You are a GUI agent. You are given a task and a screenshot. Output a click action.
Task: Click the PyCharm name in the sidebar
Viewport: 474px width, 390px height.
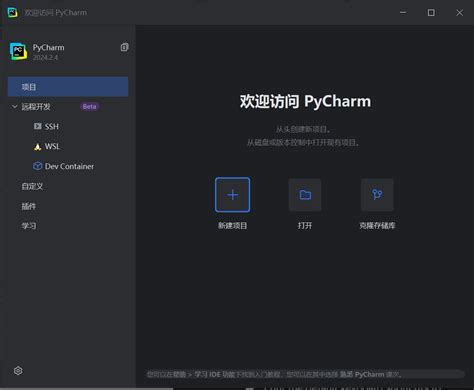[x=49, y=47]
